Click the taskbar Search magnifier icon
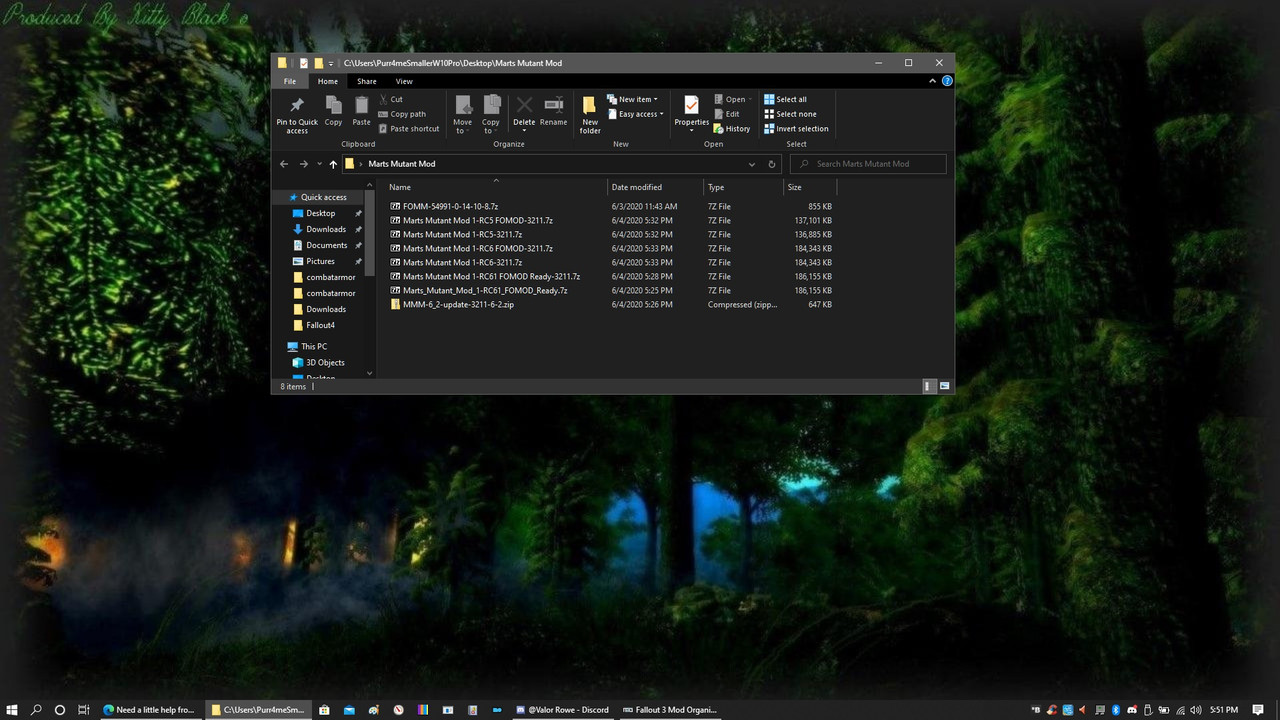 pos(36,710)
